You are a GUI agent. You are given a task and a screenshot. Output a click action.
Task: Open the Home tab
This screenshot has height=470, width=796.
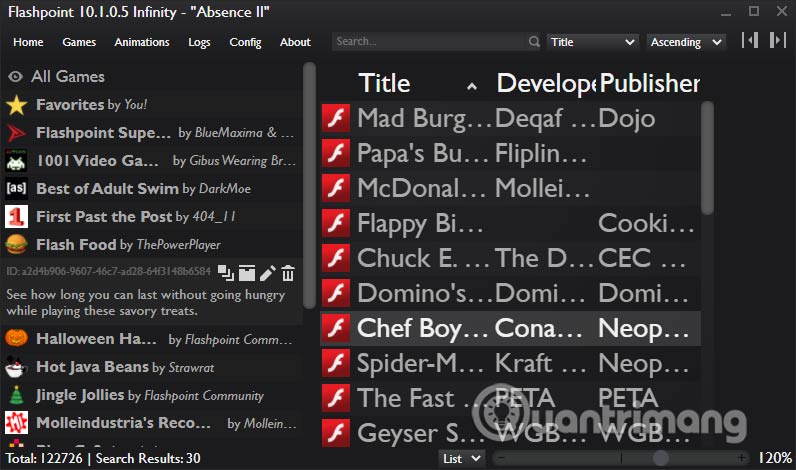(28, 42)
